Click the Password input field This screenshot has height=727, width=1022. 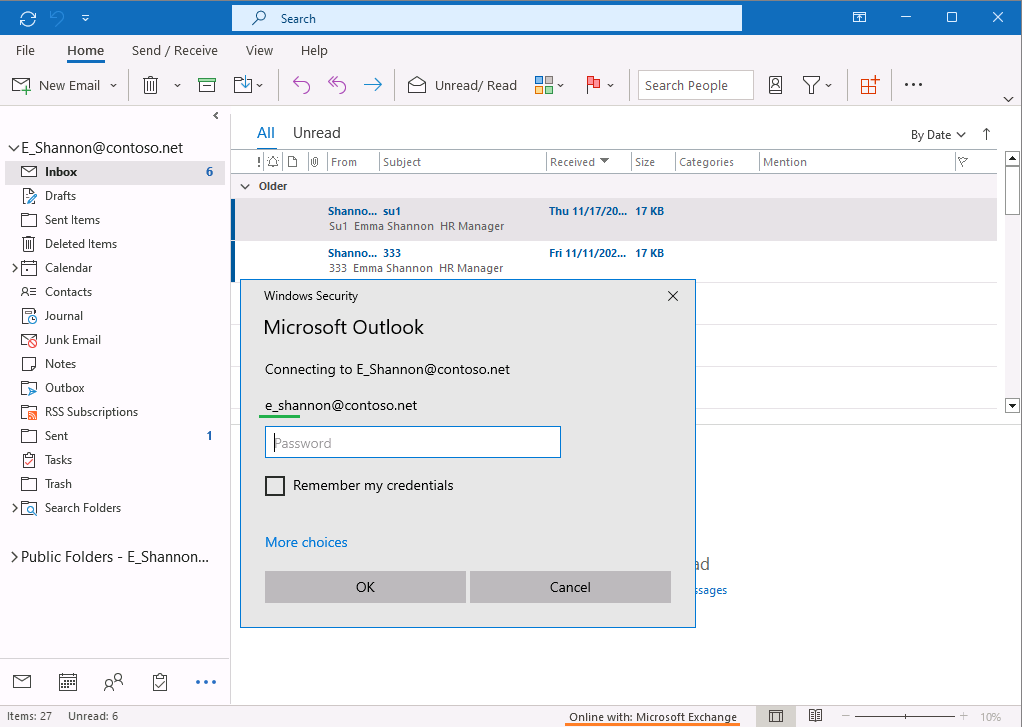coord(412,441)
